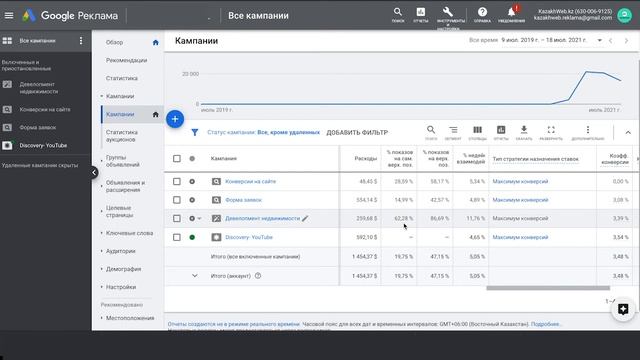Open Tools and settings wrench icon
Image resolution: width=640 pixels, height=360 pixels.
click(448, 12)
